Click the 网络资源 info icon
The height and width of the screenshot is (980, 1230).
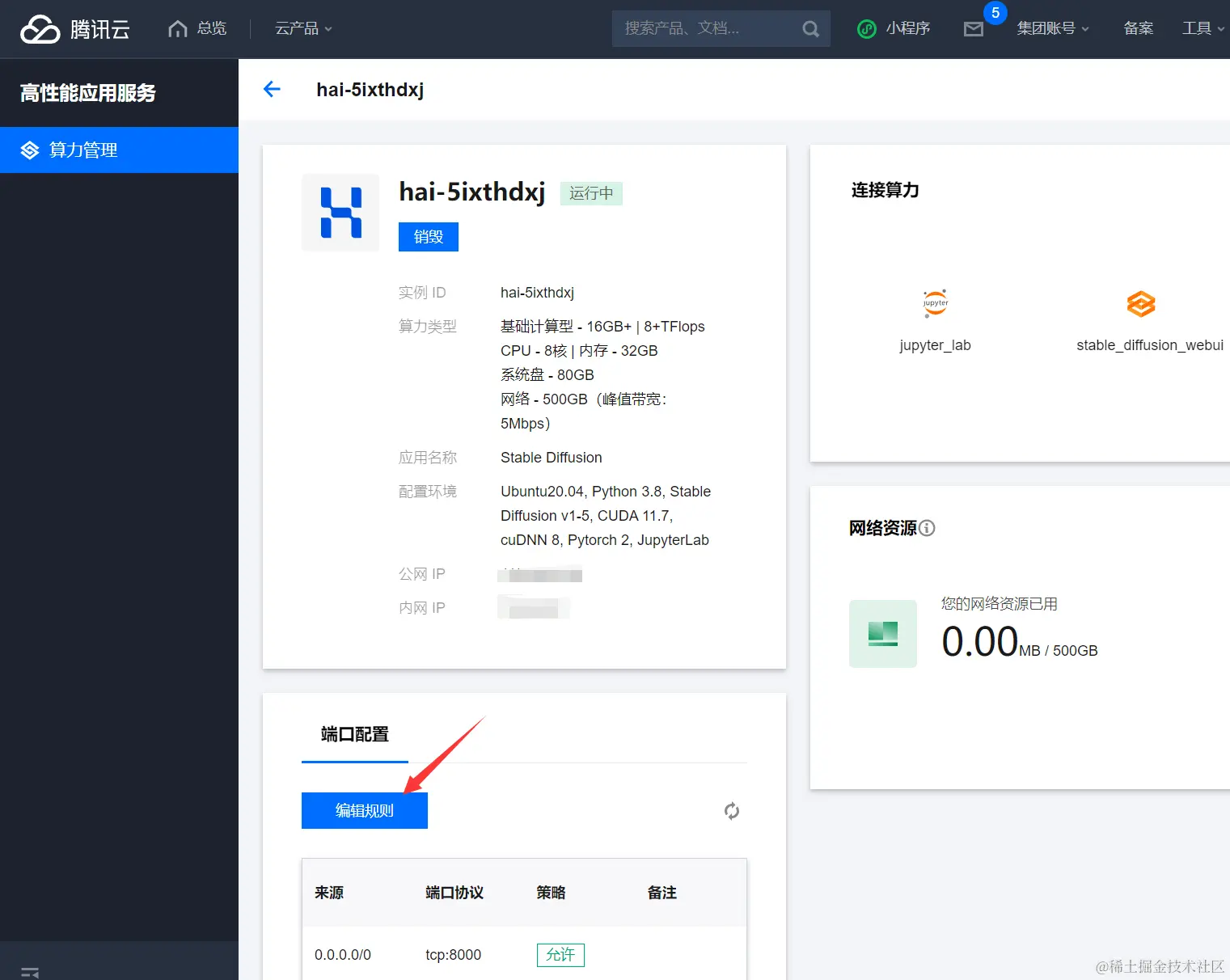(x=928, y=528)
